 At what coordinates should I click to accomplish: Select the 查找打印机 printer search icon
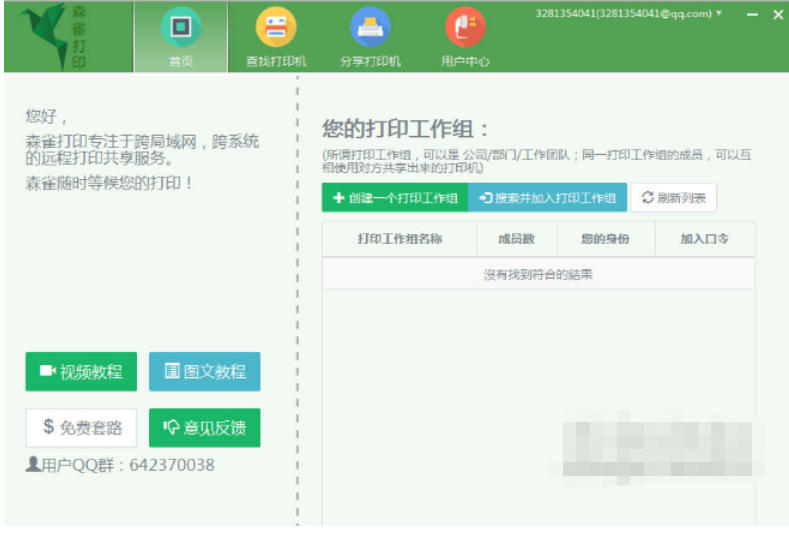(x=276, y=28)
